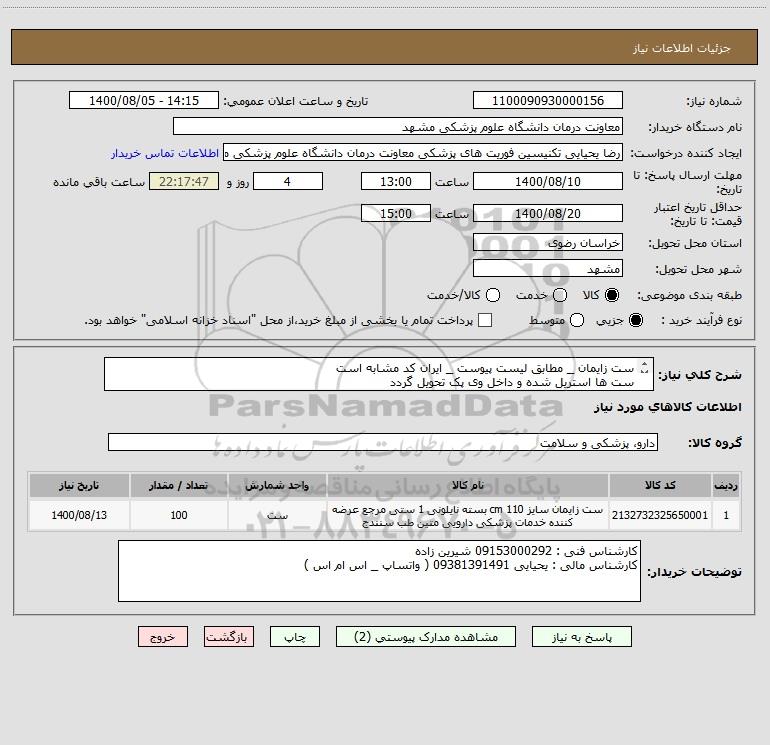Select the کالا radio button
The height and width of the screenshot is (745, 770).
click(612, 295)
